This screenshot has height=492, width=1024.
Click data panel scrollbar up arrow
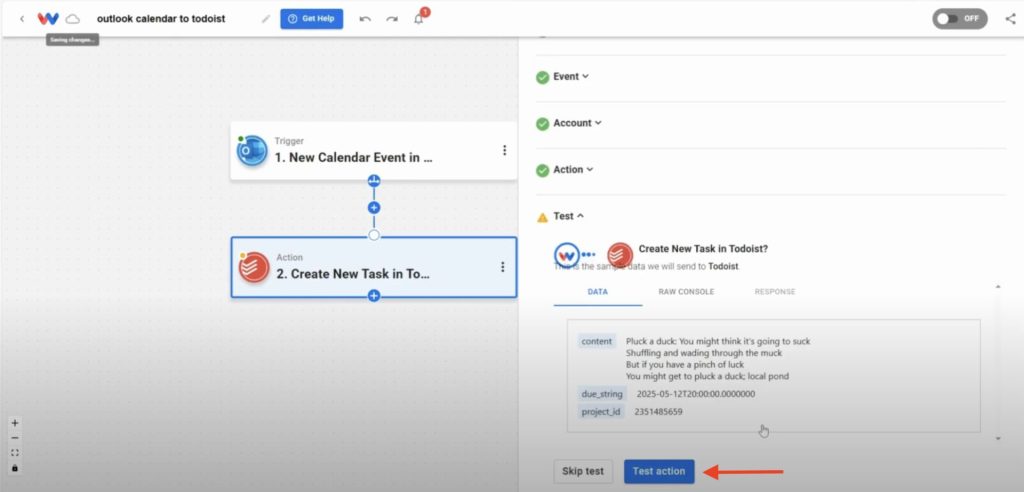click(997, 286)
